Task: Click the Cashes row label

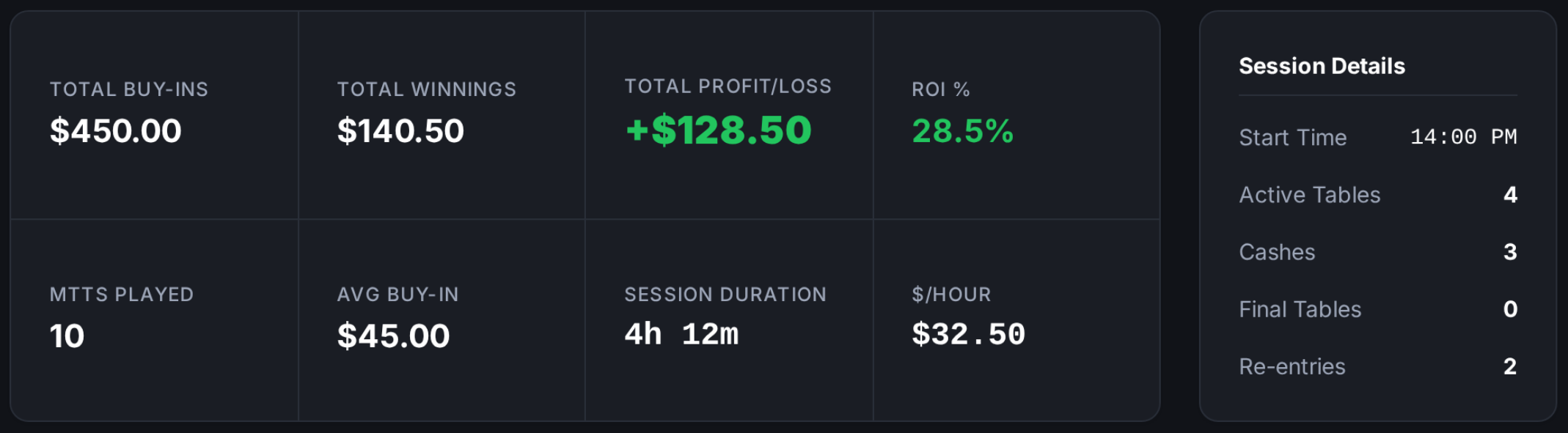Action: (x=1277, y=252)
